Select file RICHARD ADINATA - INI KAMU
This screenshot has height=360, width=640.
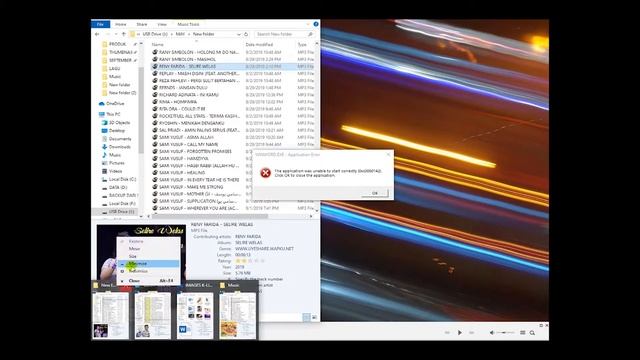click(x=189, y=95)
